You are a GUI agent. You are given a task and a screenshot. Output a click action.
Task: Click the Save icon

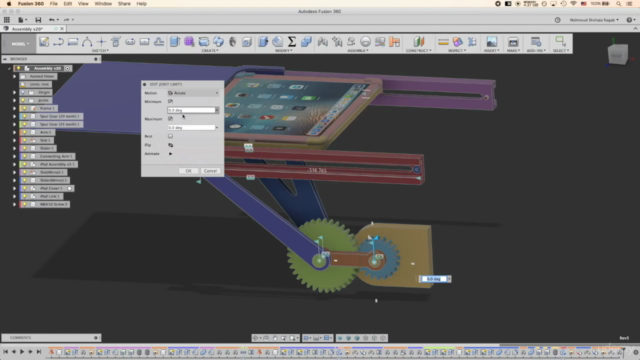pos(38,20)
